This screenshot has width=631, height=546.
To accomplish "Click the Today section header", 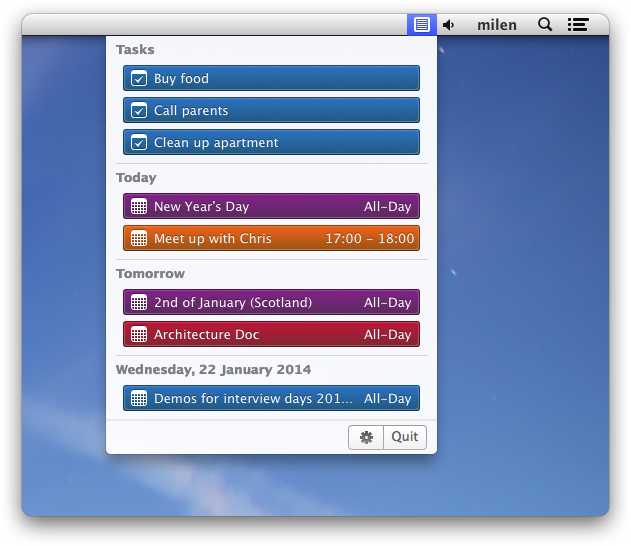I will (136, 177).
